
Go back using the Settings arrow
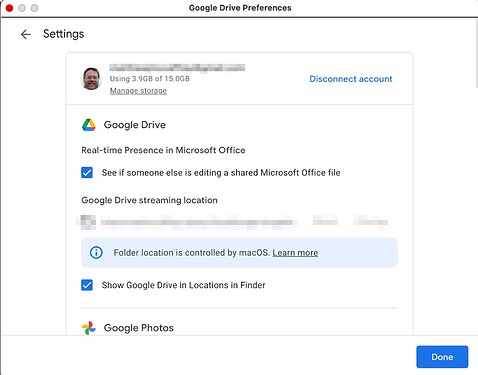(26, 34)
